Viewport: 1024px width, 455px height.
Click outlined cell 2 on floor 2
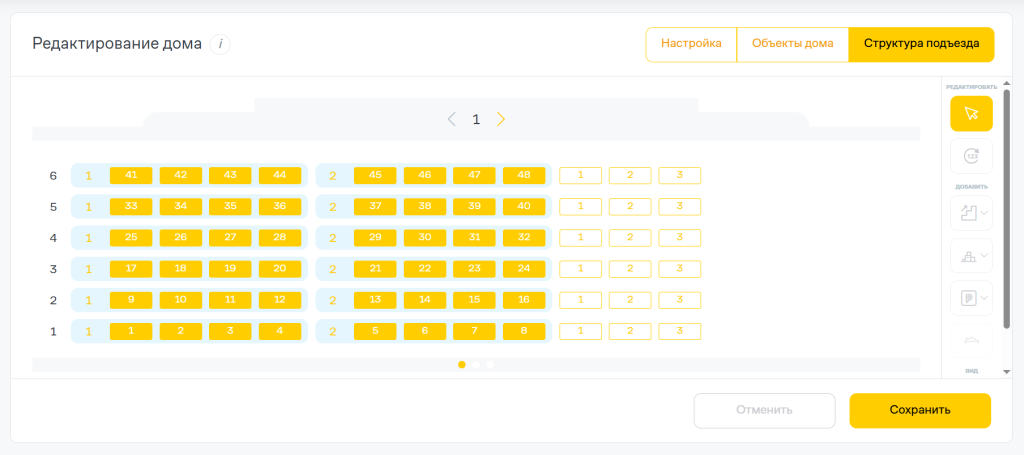click(x=630, y=300)
